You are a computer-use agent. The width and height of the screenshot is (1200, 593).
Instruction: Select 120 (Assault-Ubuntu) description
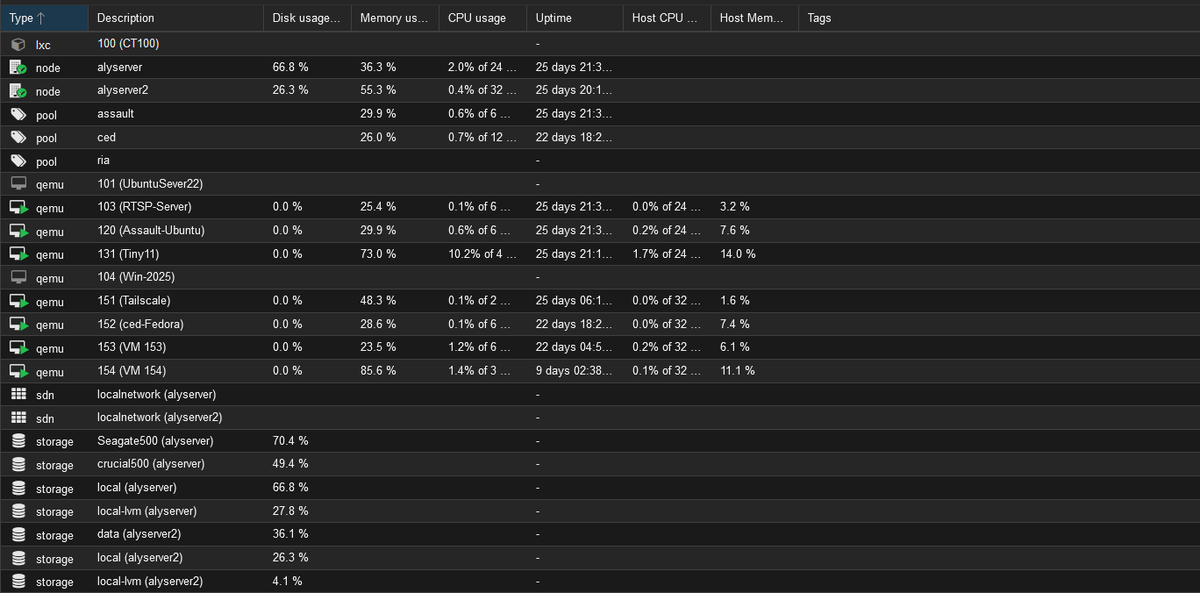pyautogui.click(x=151, y=231)
